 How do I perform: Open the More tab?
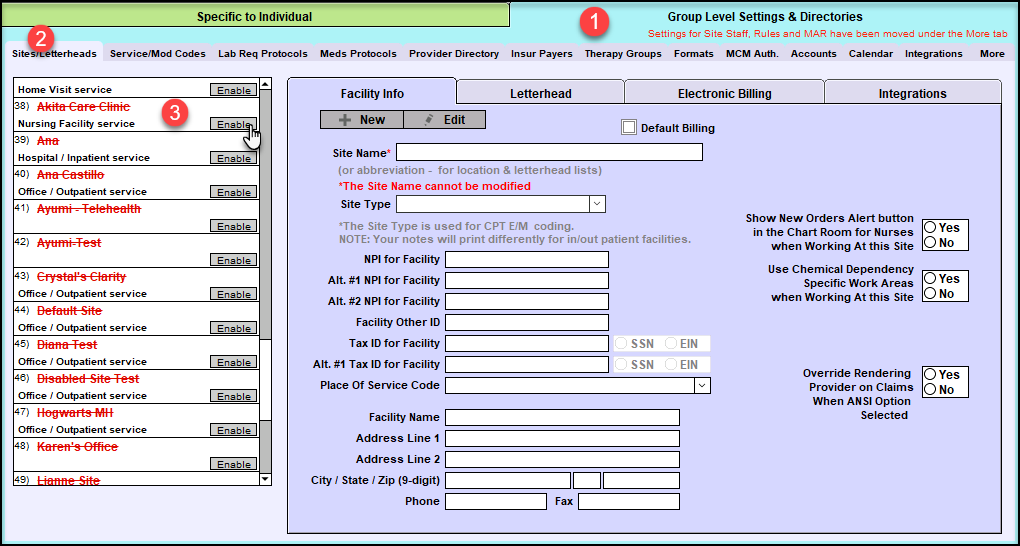click(x=992, y=54)
